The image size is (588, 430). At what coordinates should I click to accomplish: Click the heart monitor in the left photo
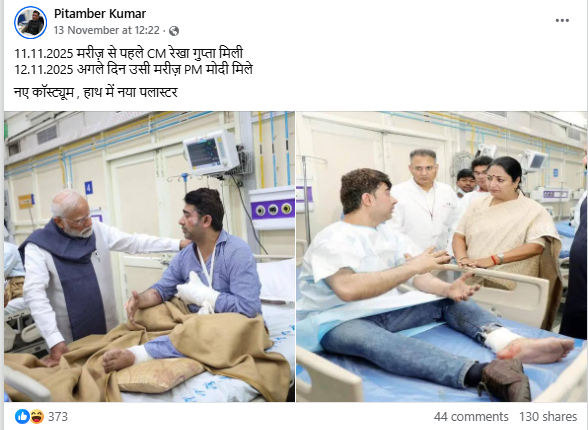(210, 152)
